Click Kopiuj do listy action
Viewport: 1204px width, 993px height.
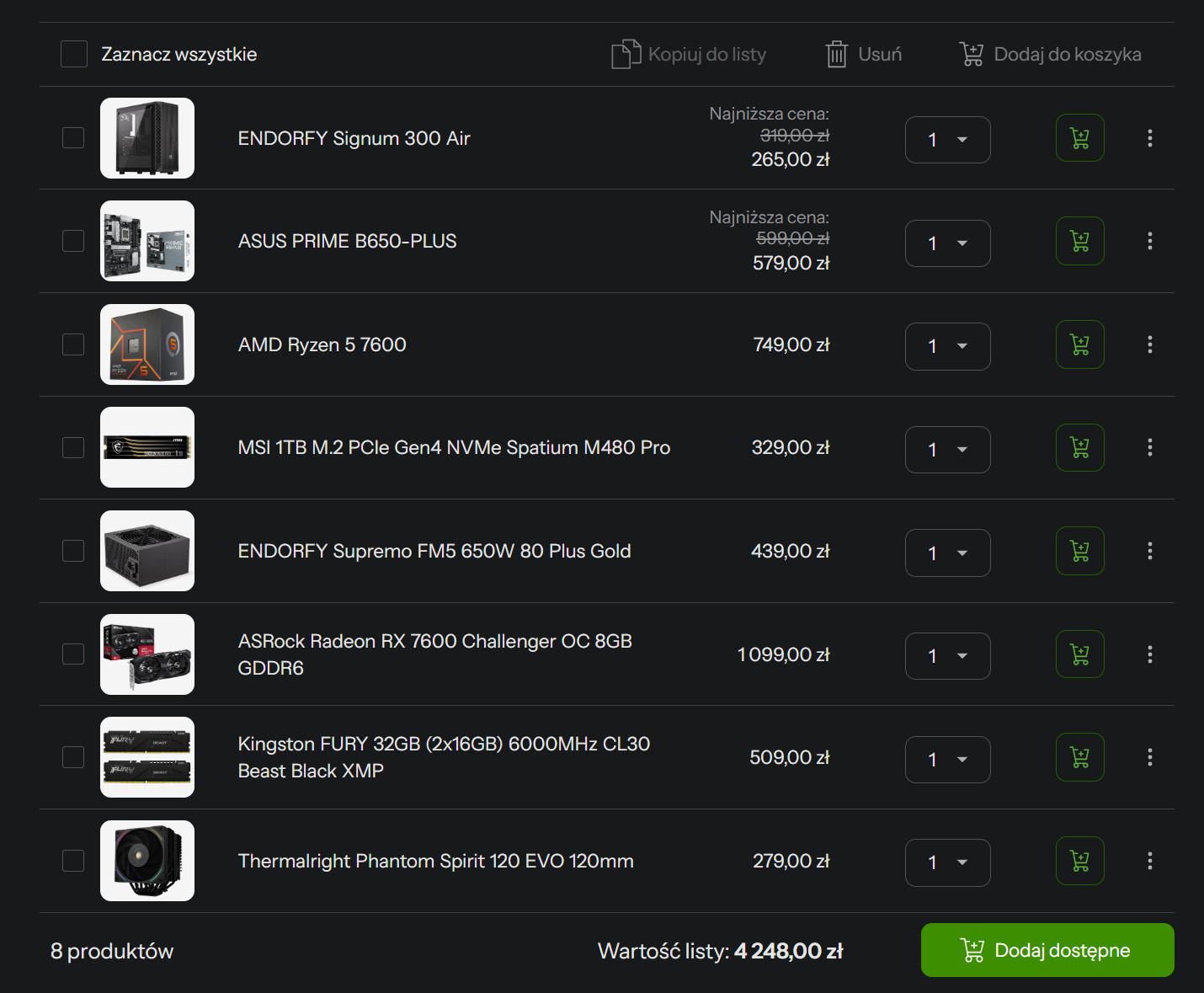click(689, 55)
